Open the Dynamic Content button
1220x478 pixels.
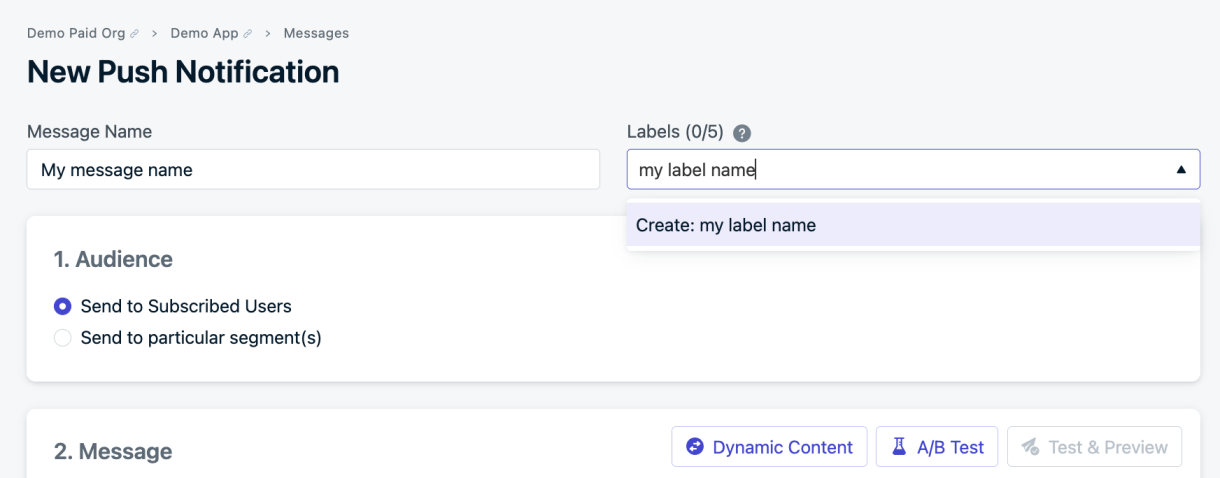pyautogui.click(x=769, y=447)
